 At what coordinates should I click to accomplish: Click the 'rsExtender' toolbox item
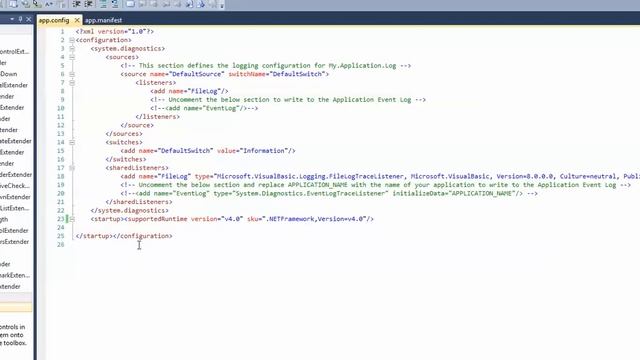[x=15, y=242]
